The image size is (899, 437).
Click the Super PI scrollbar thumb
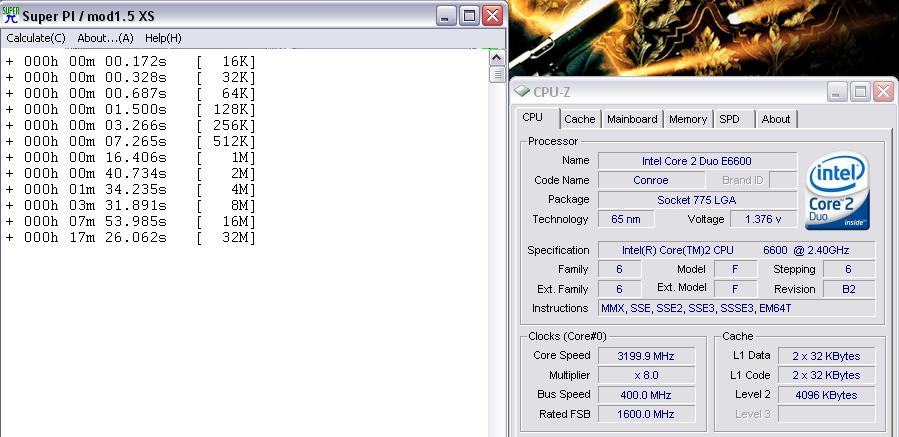(497, 74)
